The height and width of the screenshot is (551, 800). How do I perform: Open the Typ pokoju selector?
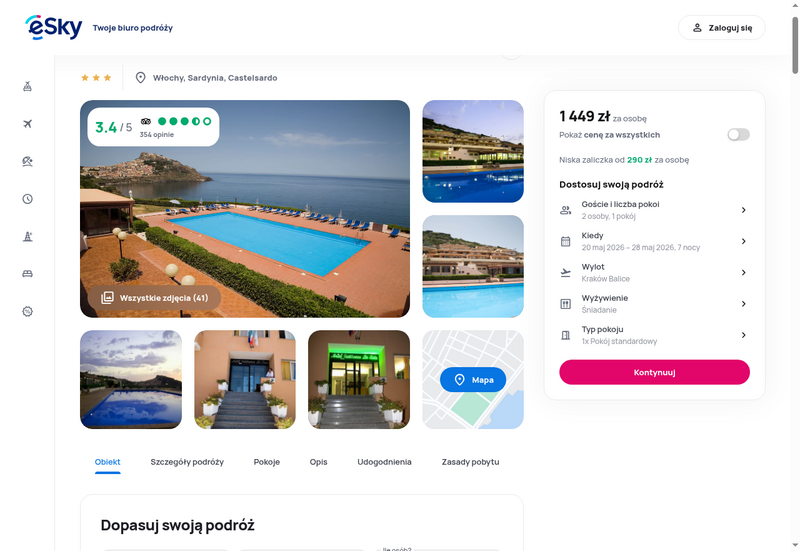(x=654, y=335)
